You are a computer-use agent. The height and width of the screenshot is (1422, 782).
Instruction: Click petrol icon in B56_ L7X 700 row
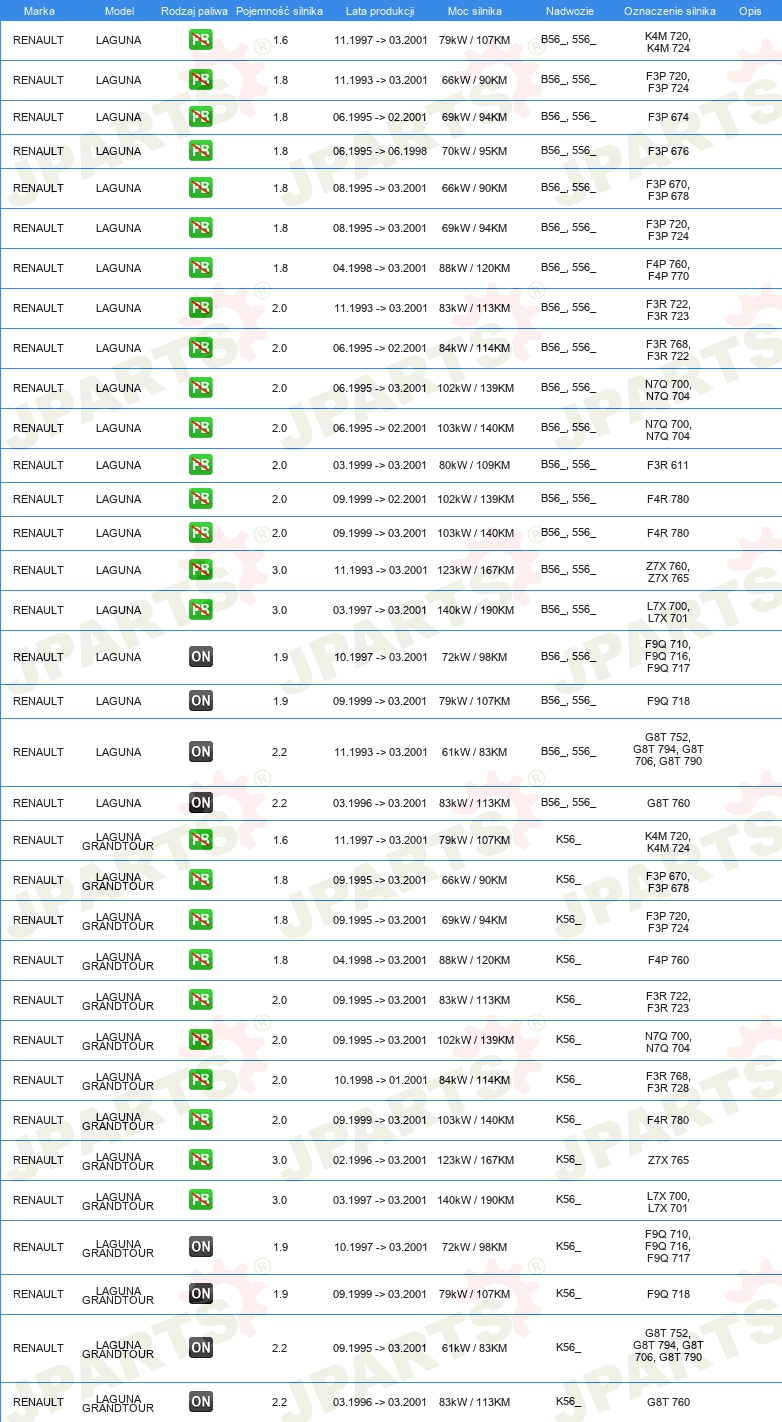201,610
